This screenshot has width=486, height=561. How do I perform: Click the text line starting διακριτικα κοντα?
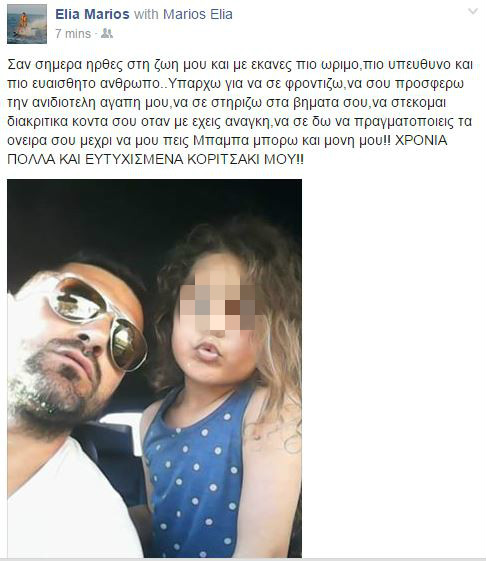click(x=240, y=122)
